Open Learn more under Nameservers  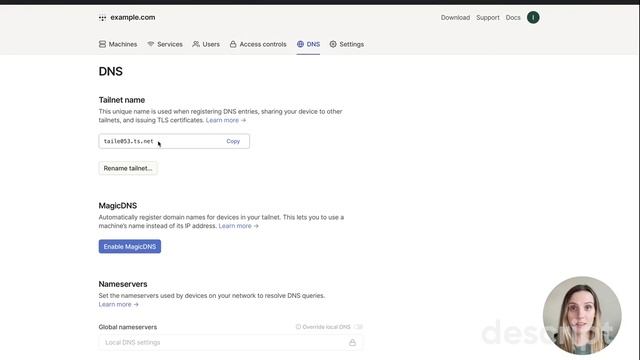coord(118,304)
